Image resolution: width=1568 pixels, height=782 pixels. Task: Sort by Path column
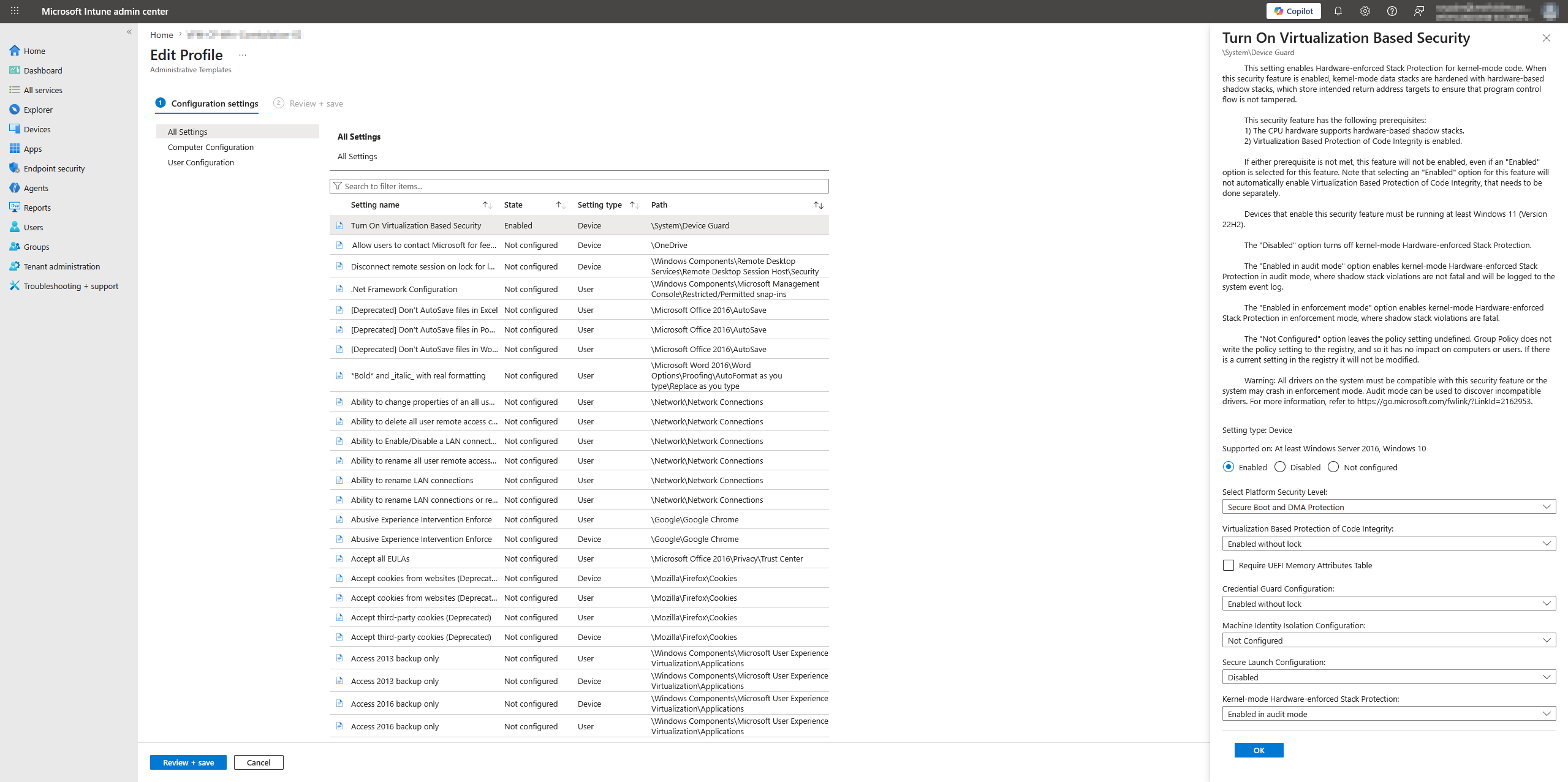tap(737, 205)
